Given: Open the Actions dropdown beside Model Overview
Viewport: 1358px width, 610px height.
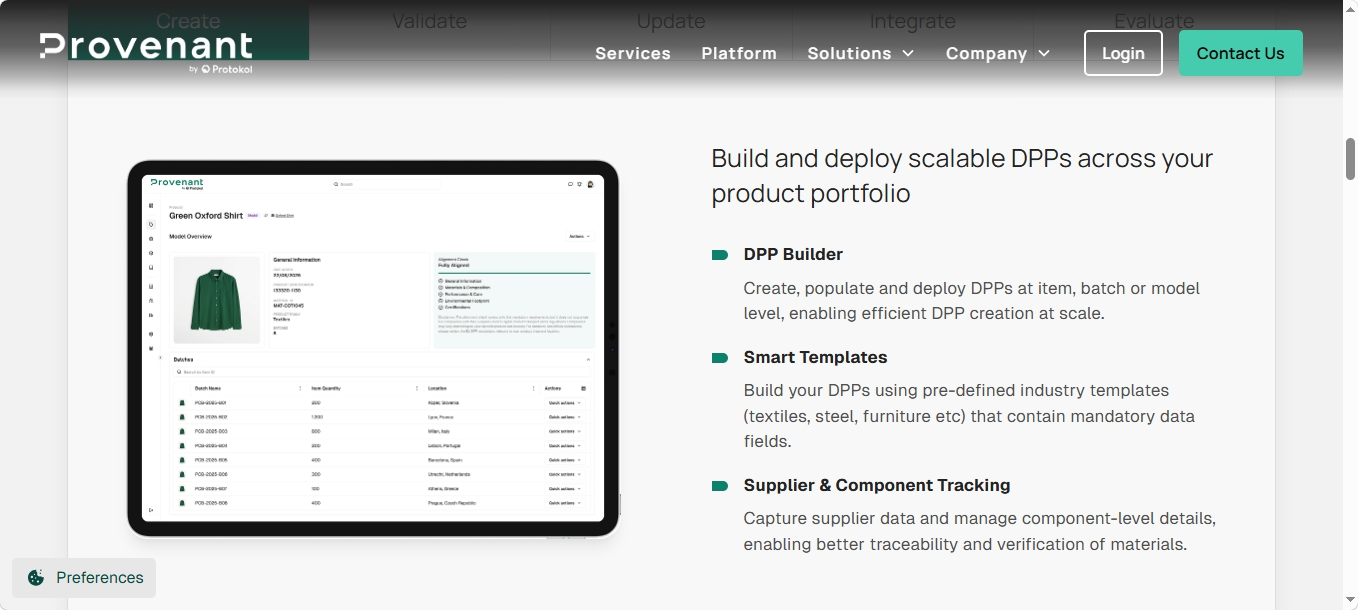Looking at the screenshot, I should point(579,237).
